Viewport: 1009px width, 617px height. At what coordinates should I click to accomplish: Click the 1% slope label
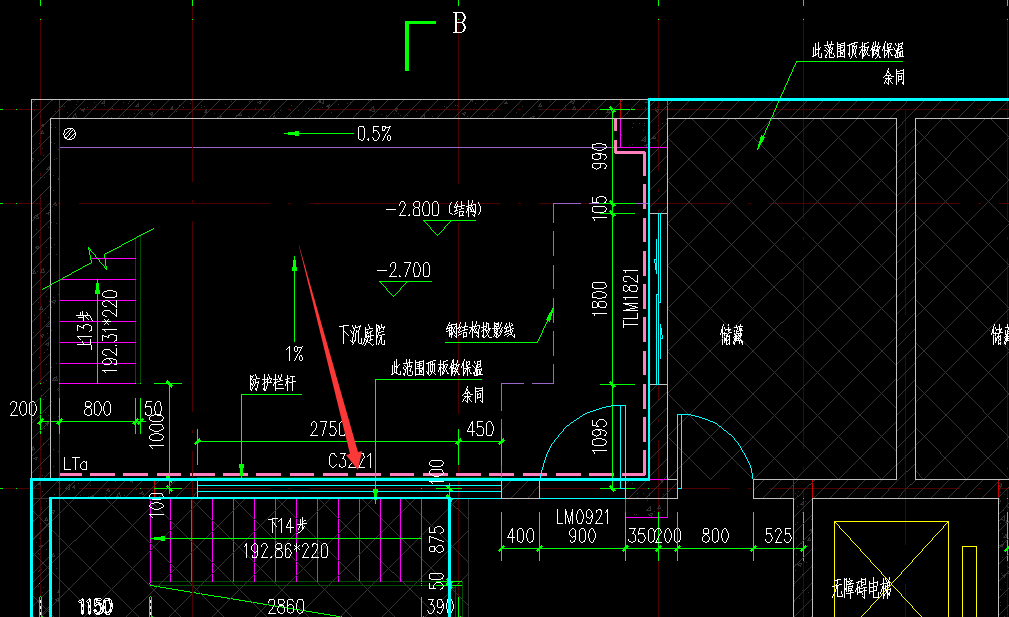coord(294,354)
